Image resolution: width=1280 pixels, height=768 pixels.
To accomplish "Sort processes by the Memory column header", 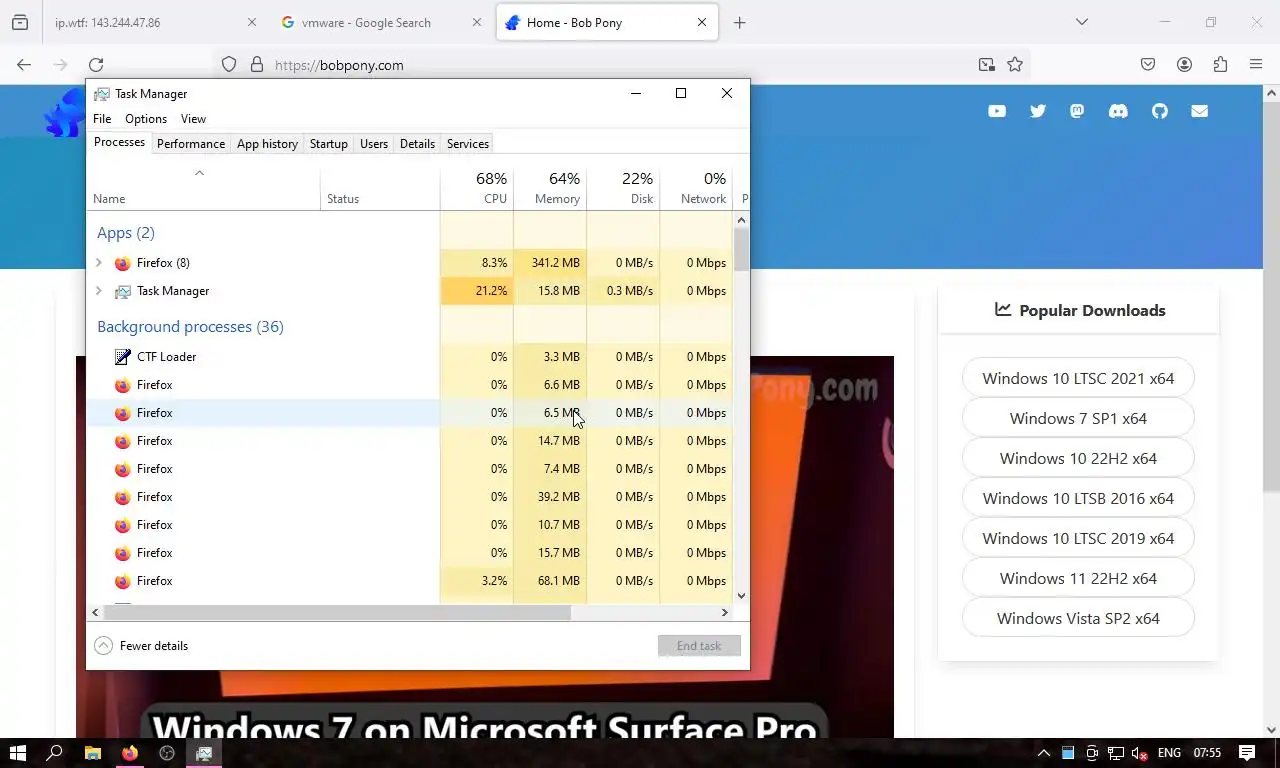I will [550, 188].
